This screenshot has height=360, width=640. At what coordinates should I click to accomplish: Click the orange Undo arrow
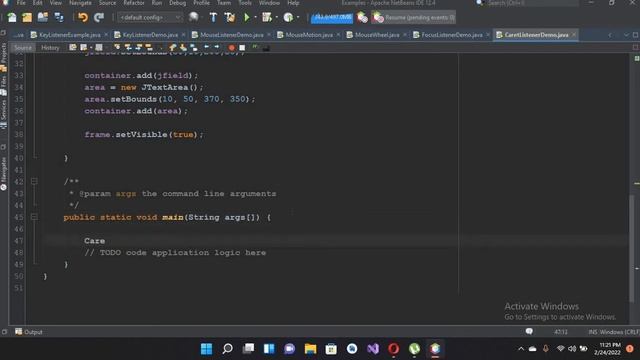(x=83, y=17)
